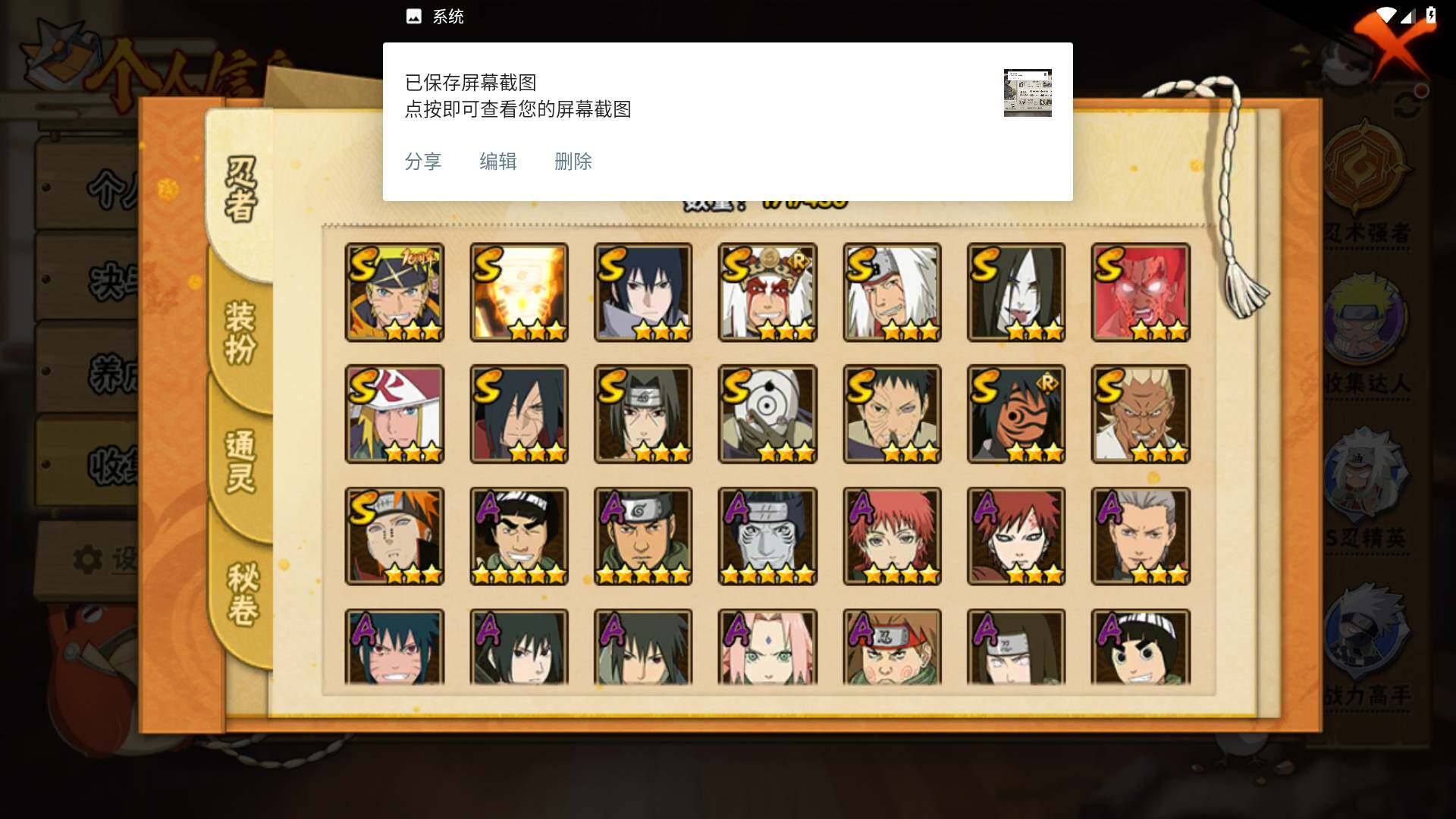The image size is (1456, 819).
Task: Select the Fourth Hokage Minato portrait
Action: coord(394,414)
